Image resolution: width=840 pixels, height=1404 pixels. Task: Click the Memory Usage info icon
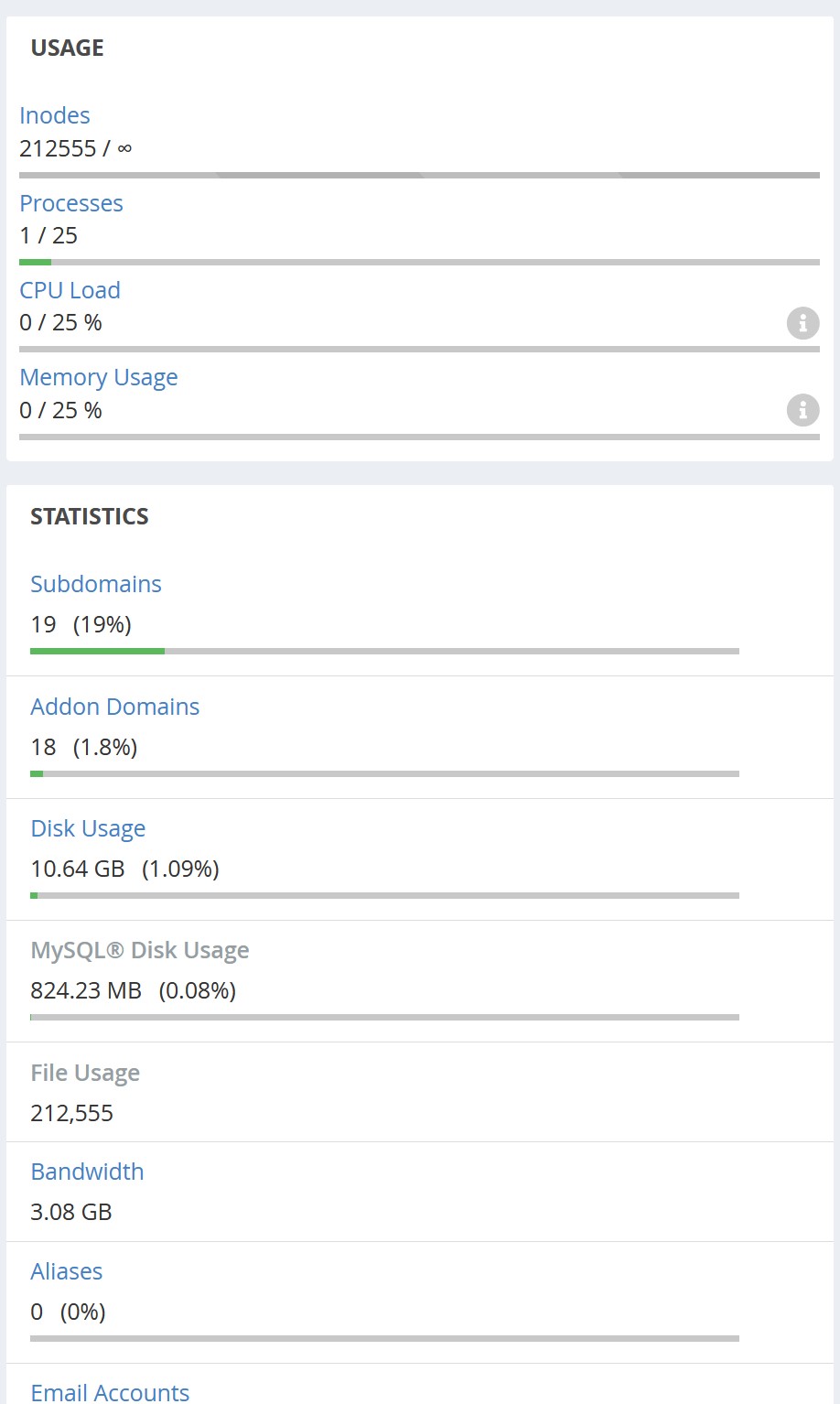coord(802,410)
